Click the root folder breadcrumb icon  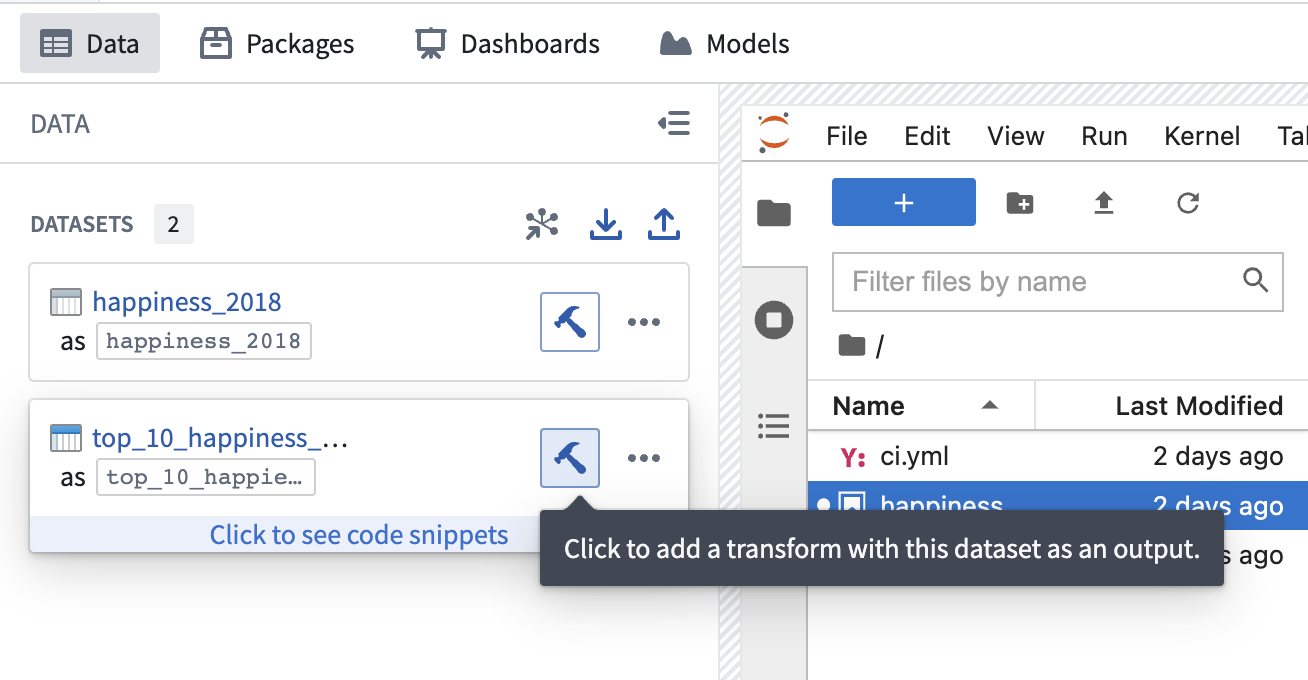852,346
